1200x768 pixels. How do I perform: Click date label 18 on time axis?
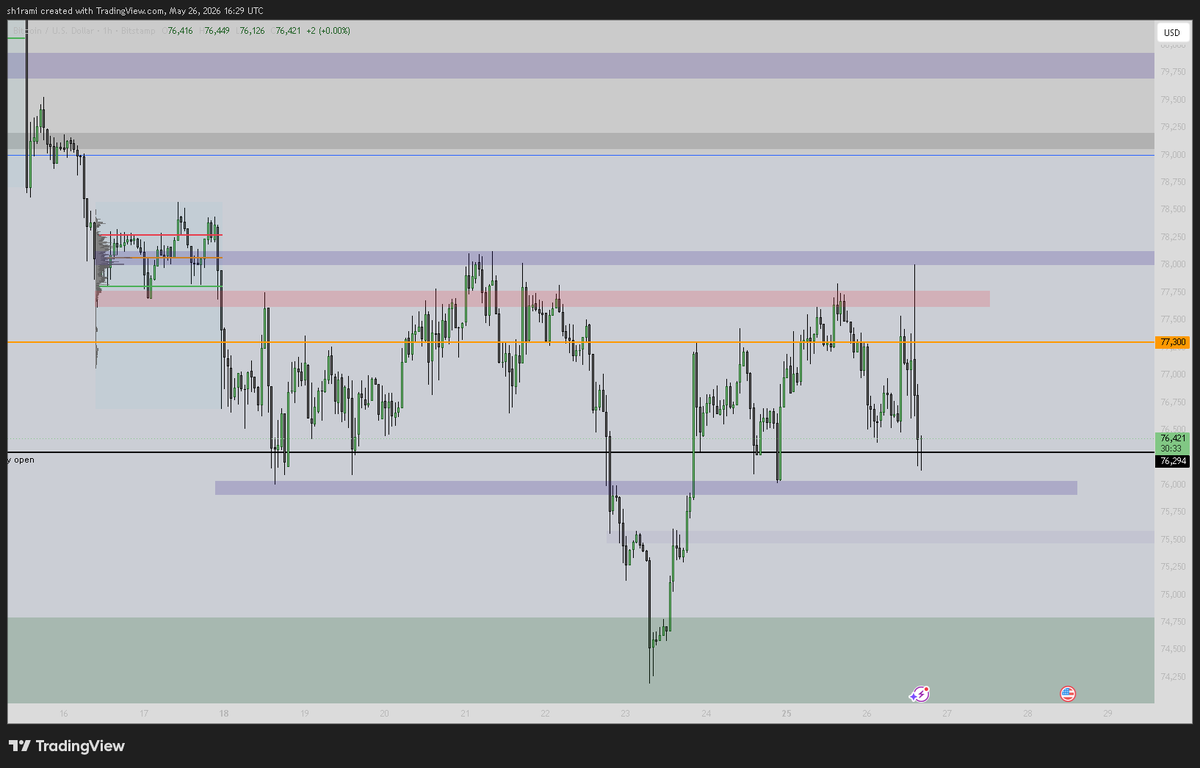pyautogui.click(x=224, y=714)
